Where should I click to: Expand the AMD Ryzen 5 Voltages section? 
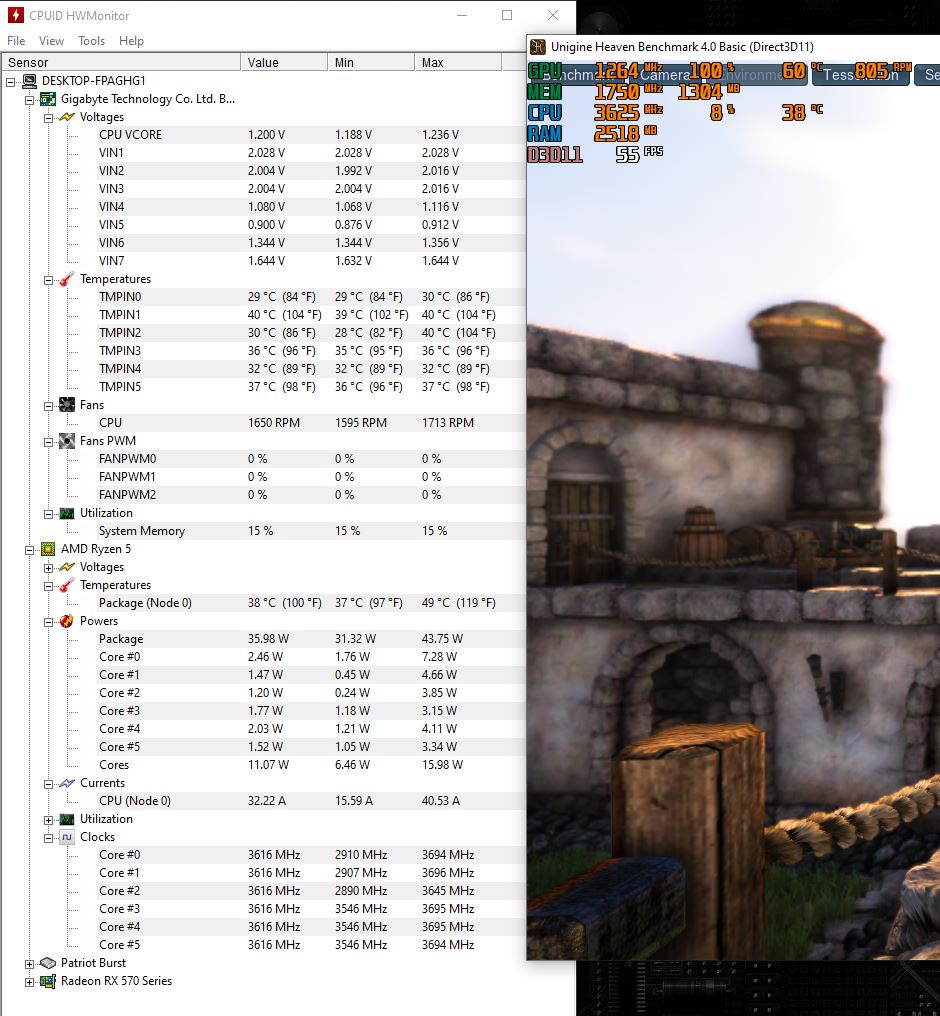pos(48,568)
